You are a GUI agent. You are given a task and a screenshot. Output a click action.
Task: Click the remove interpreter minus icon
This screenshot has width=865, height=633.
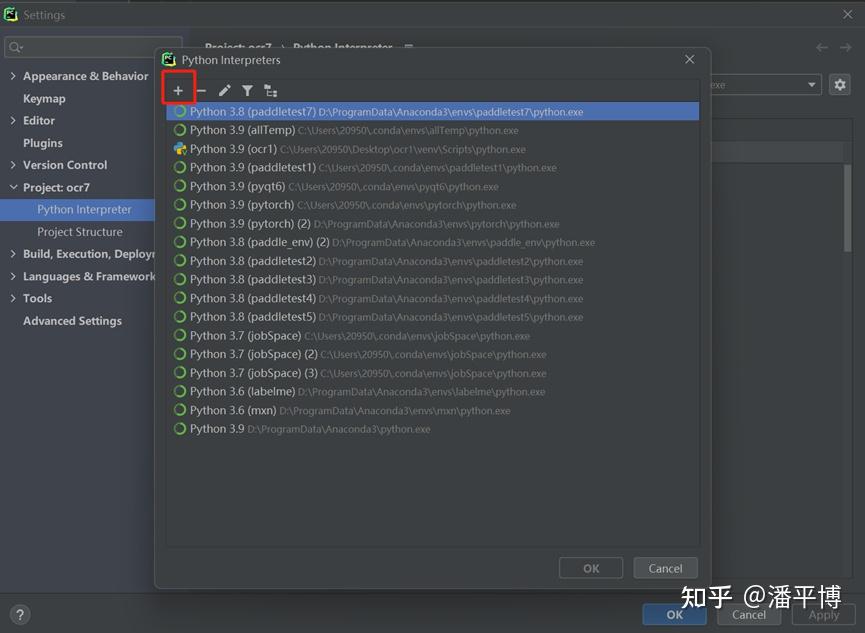tap(201, 91)
